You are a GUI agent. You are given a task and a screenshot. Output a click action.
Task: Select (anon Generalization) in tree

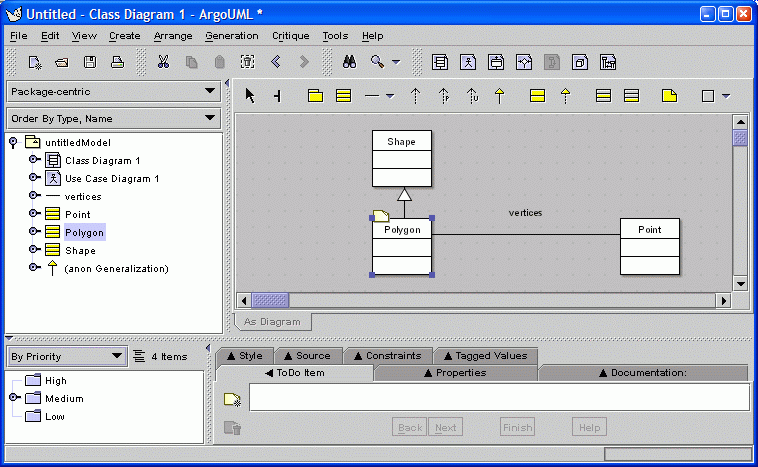click(116, 268)
